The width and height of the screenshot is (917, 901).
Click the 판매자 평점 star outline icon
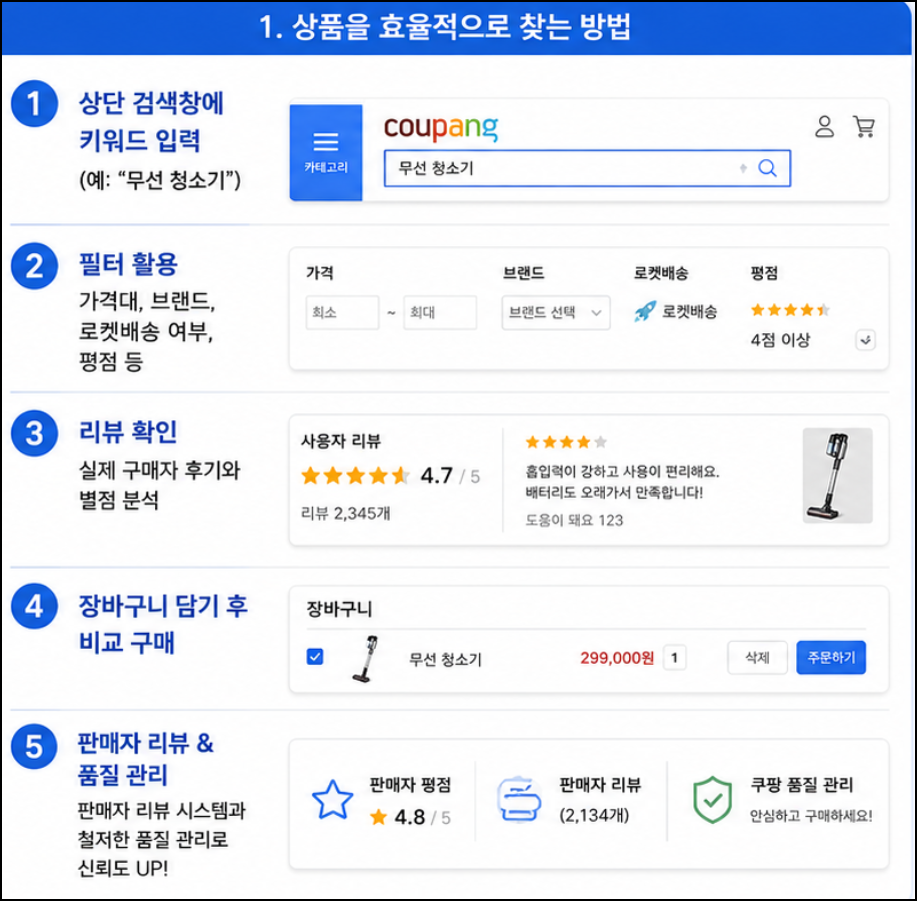click(x=332, y=800)
